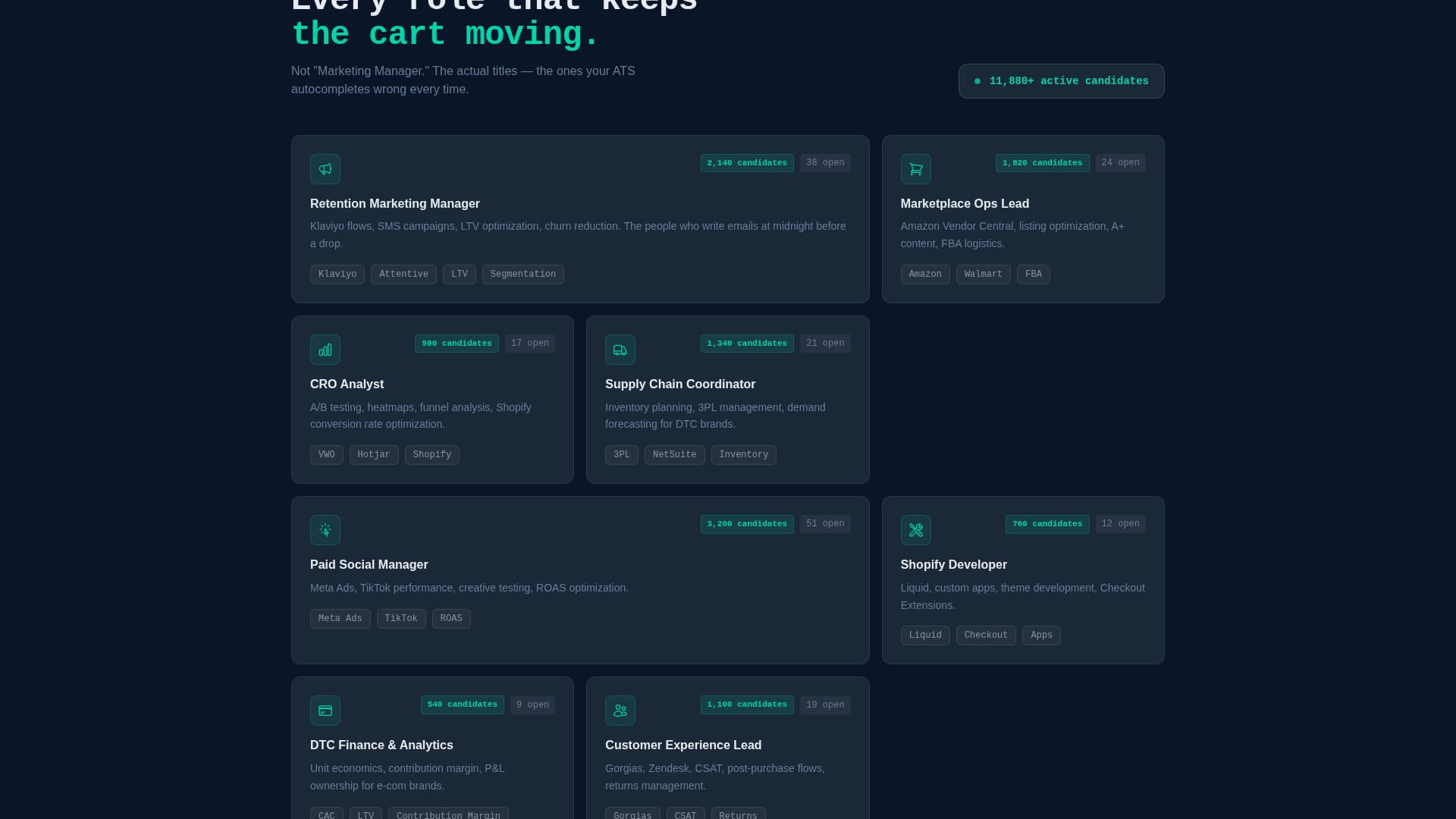
Task: Open the Paid Social Manager role title
Action: (x=369, y=565)
